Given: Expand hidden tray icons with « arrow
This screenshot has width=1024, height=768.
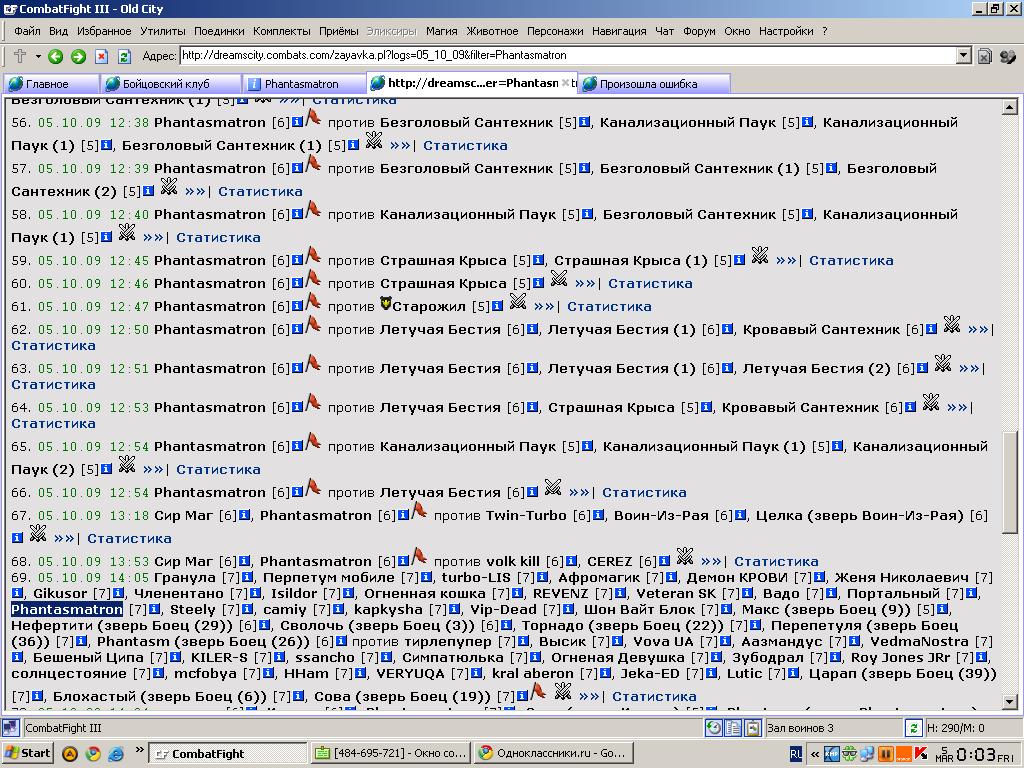Looking at the screenshot, I should click(814, 754).
